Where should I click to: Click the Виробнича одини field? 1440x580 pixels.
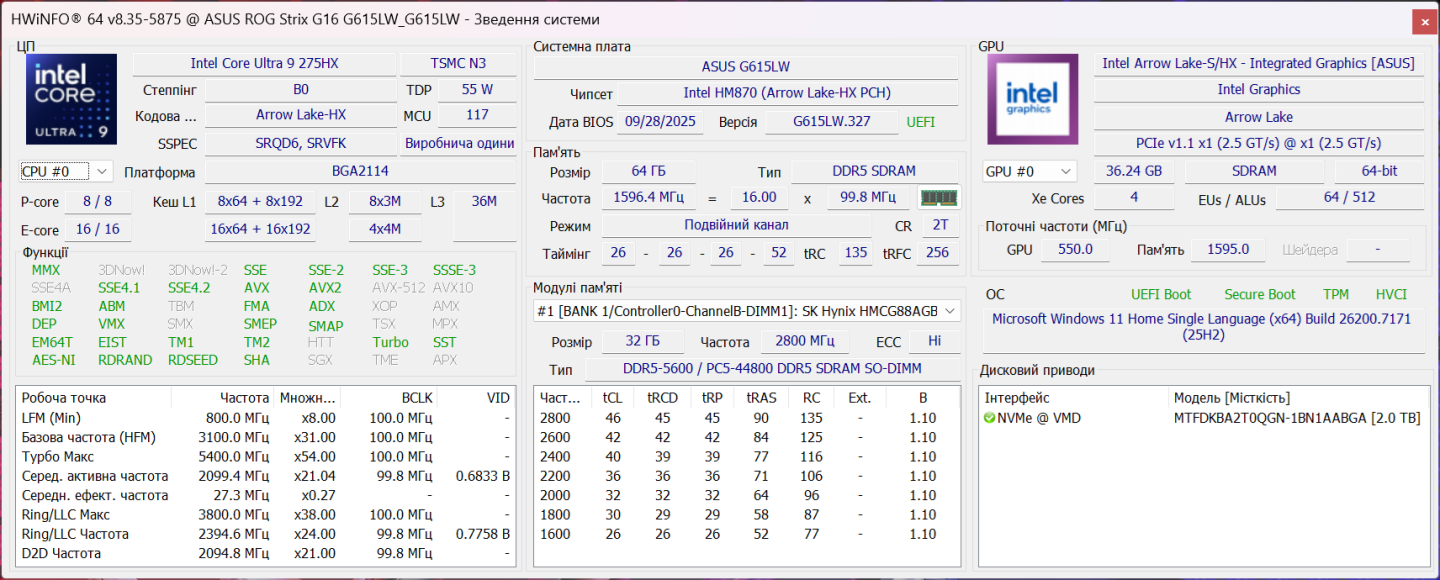(x=459, y=143)
